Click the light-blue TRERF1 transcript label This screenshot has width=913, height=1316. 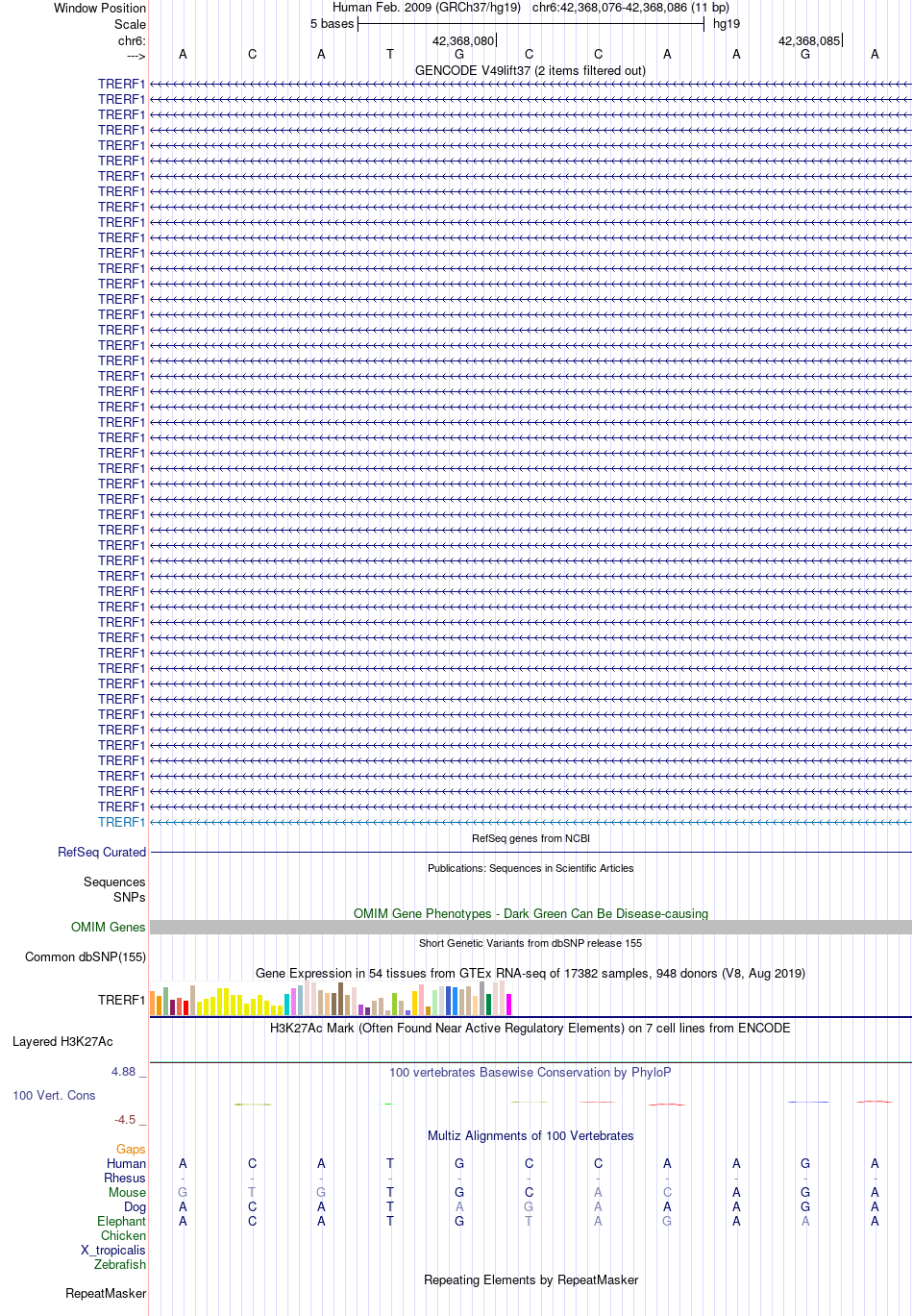121,822
